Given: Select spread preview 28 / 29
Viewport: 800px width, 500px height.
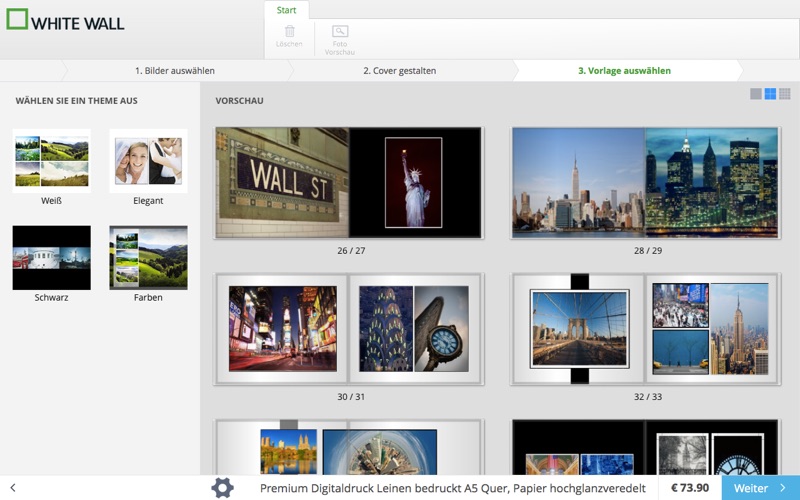Looking at the screenshot, I should (x=645, y=183).
